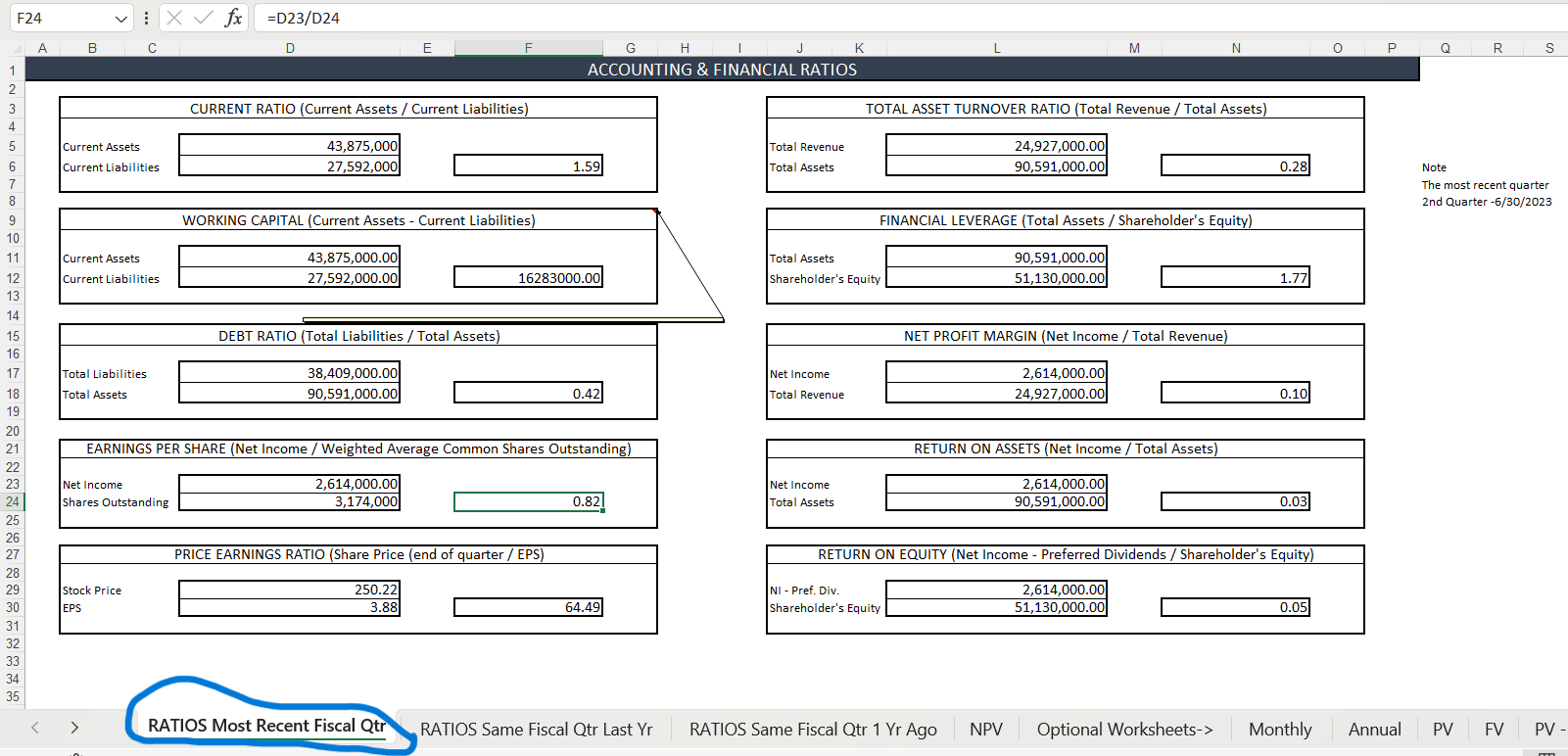Viewport: 1568px width, 756px height.
Task: Click the RETURN ON EQUITY section heading
Action: pos(1066,554)
